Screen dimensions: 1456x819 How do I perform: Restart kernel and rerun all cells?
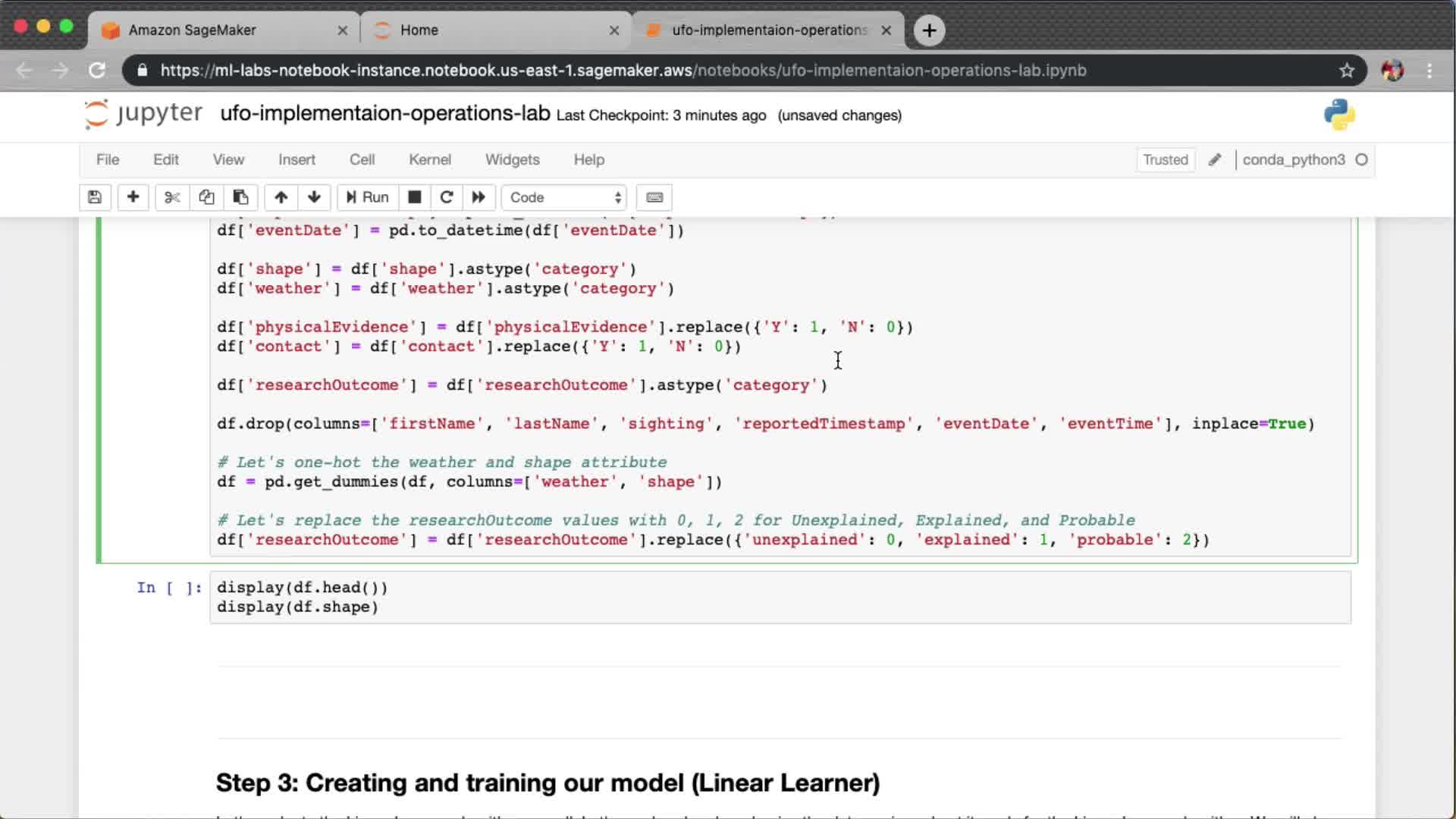479,197
